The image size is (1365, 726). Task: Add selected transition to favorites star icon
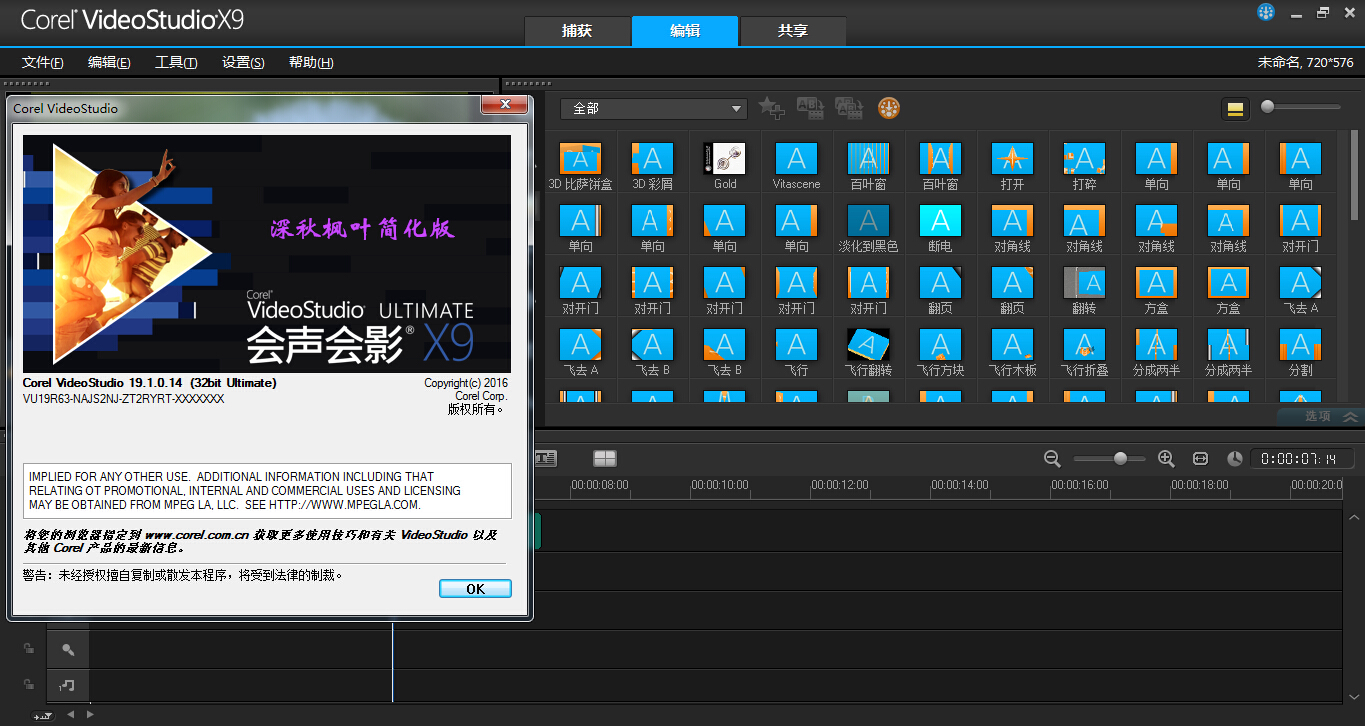point(771,108)
